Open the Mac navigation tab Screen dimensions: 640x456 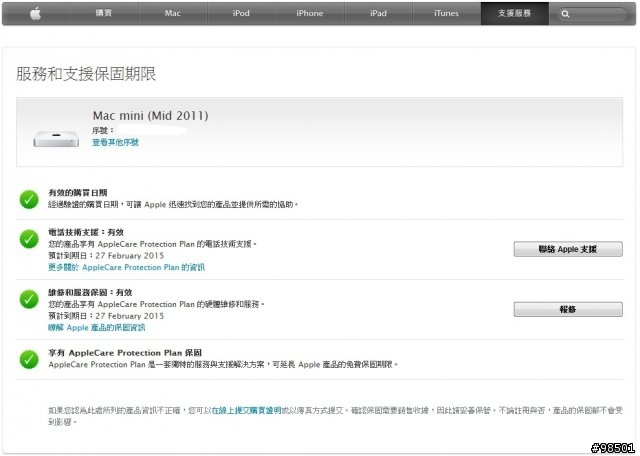tap(173, 13)
